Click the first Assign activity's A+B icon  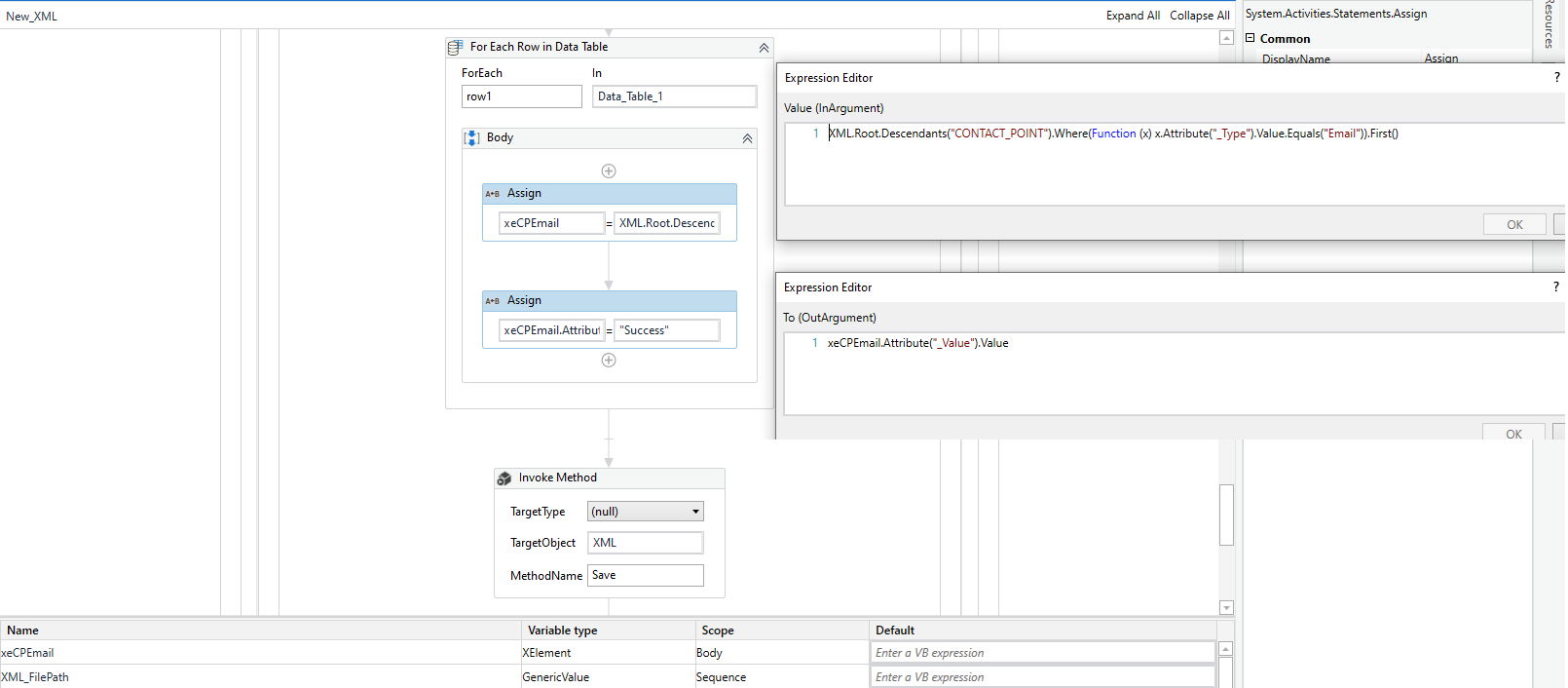493,194
